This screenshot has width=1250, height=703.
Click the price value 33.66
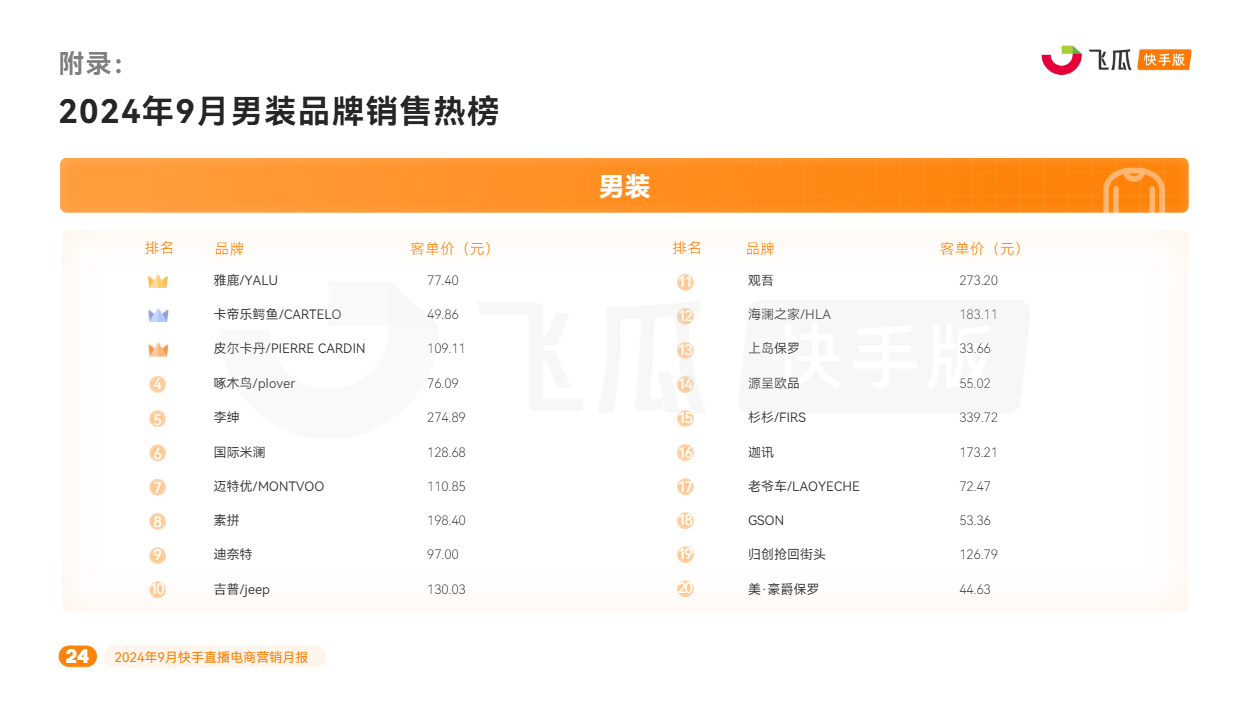click(x=975, y=349)
